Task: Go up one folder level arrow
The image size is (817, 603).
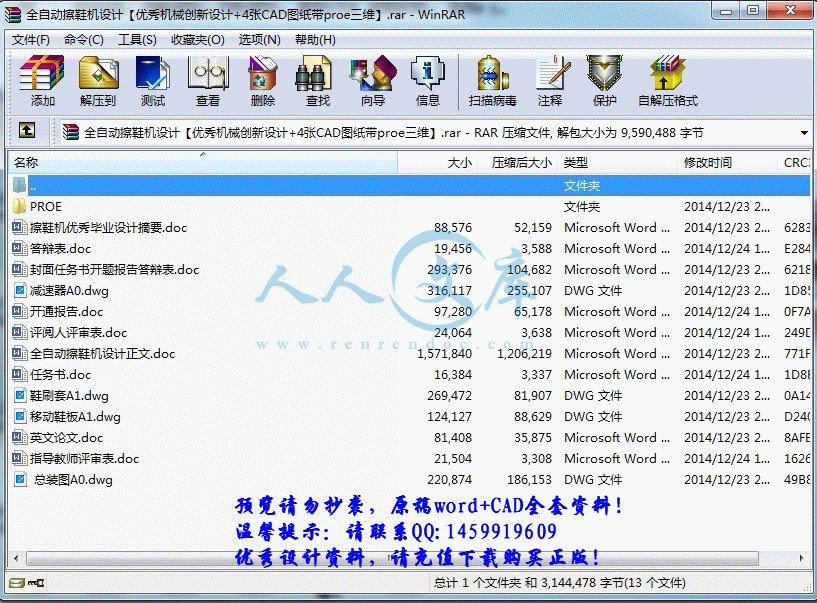Action: (x=27, y=130)
